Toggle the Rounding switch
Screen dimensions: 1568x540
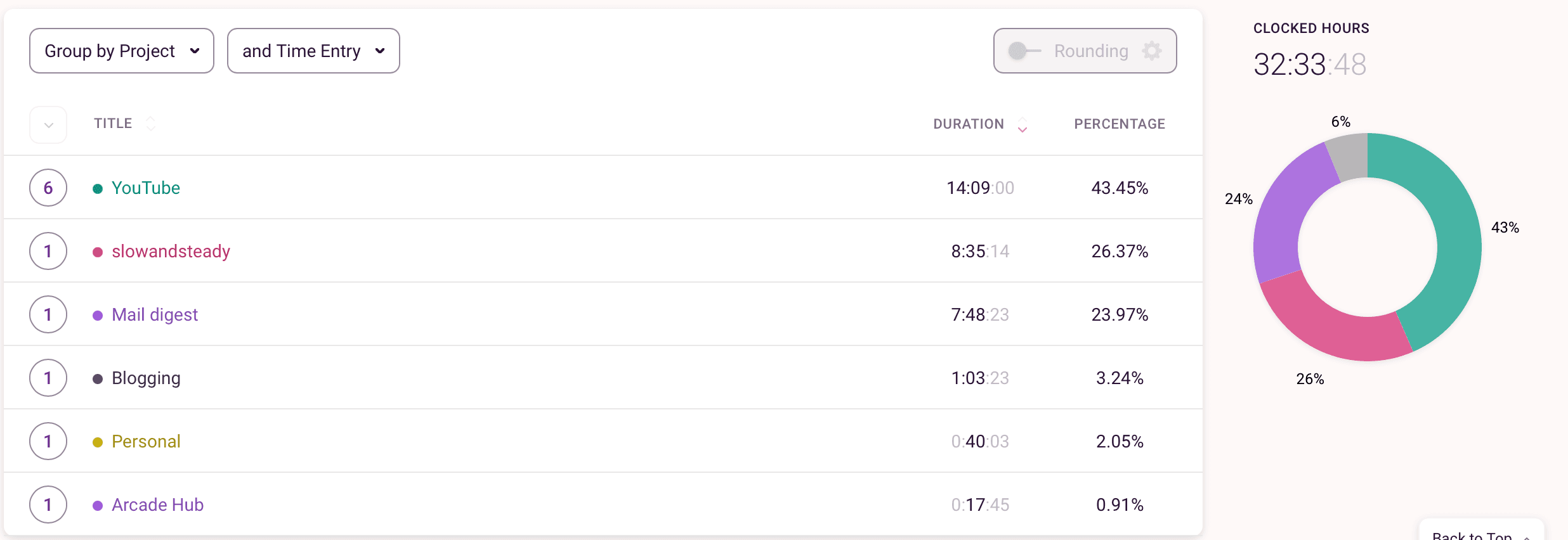[1022, 51]
